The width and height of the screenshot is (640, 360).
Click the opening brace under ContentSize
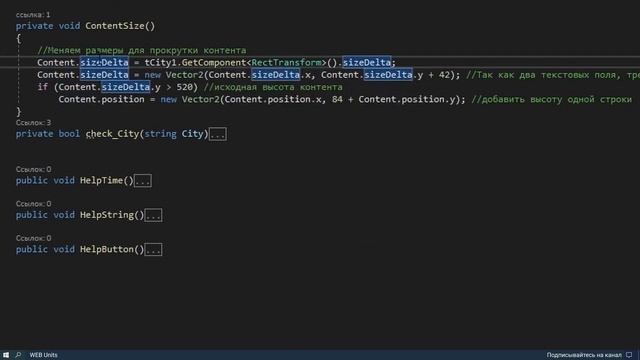pyautogui.click(x=18, y=39)
